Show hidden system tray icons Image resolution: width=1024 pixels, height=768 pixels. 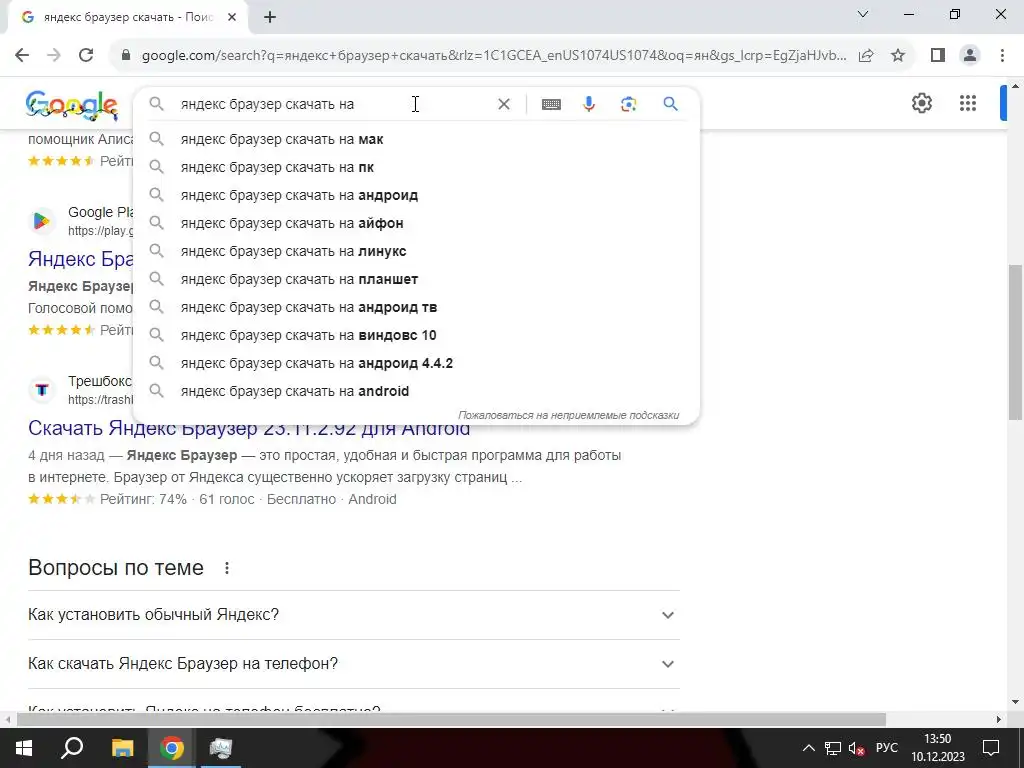pos(808,748)
